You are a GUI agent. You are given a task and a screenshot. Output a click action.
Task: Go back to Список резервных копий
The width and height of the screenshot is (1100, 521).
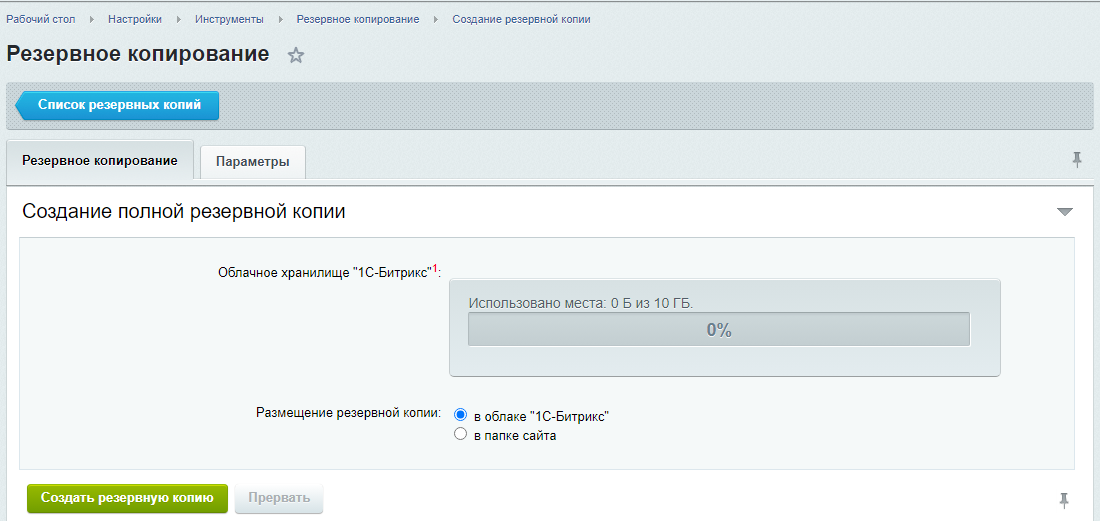click(119, 104)
